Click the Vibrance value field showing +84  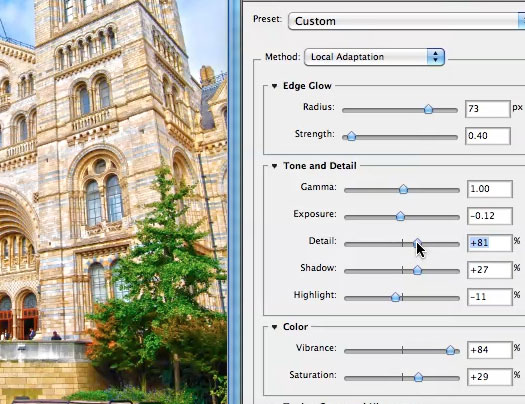490,350
